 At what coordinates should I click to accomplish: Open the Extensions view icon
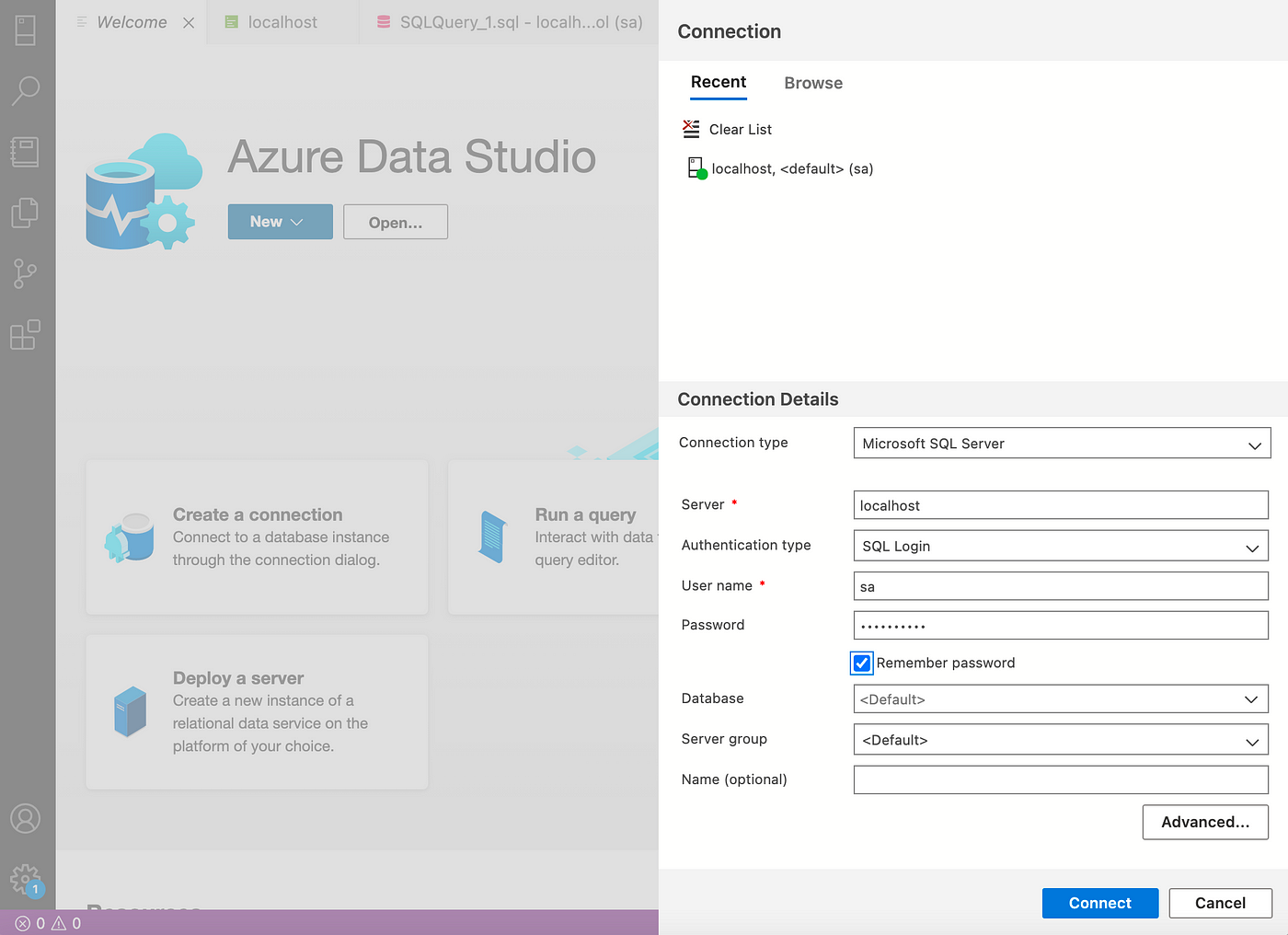(25, 334)
